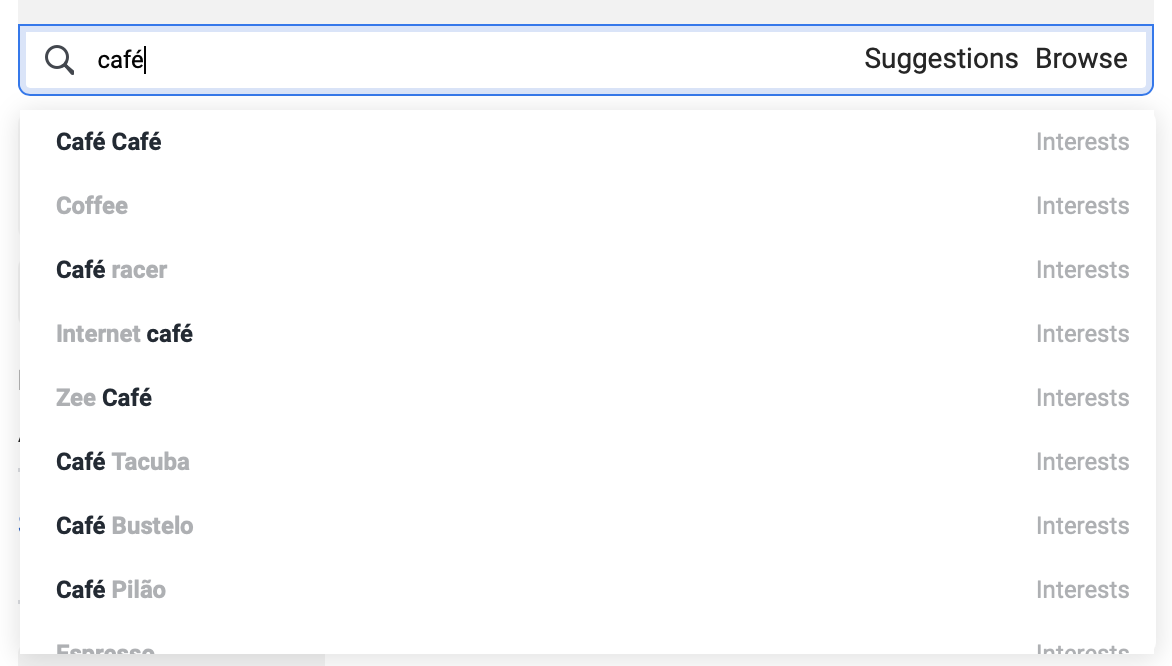Click the Interests label beside Café Café
The image size is (1172, 666).
pyautogui.click(x=1082, y=142)
